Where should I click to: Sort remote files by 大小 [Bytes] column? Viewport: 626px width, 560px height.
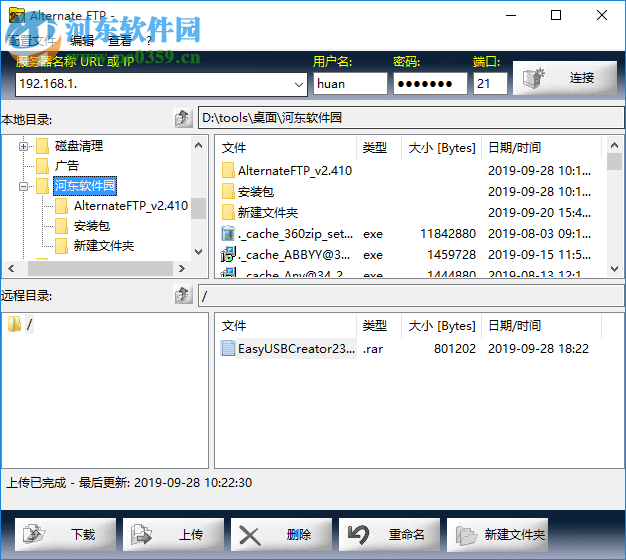click(442, 326)
